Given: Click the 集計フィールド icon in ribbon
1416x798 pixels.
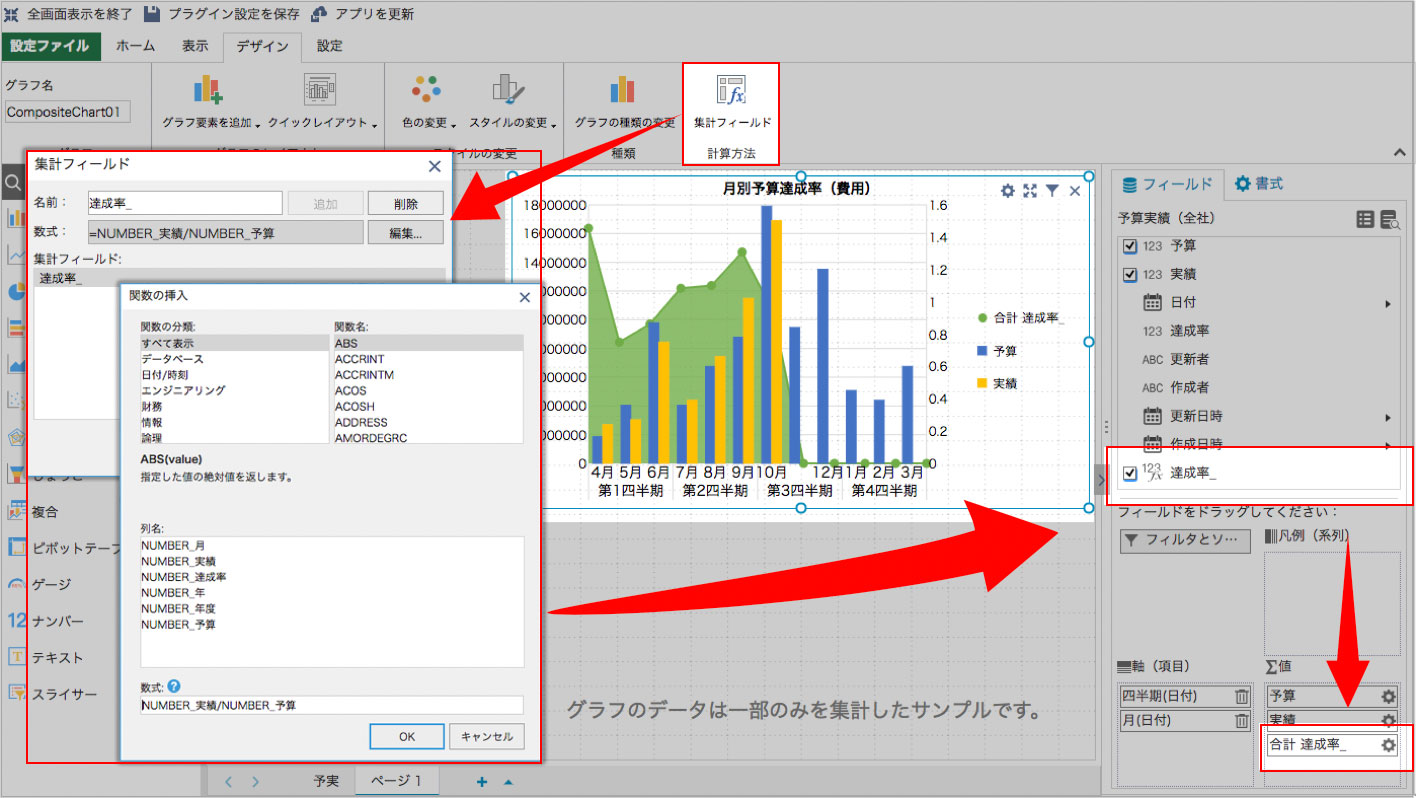Looking at the screenshot, I should 732,91.
